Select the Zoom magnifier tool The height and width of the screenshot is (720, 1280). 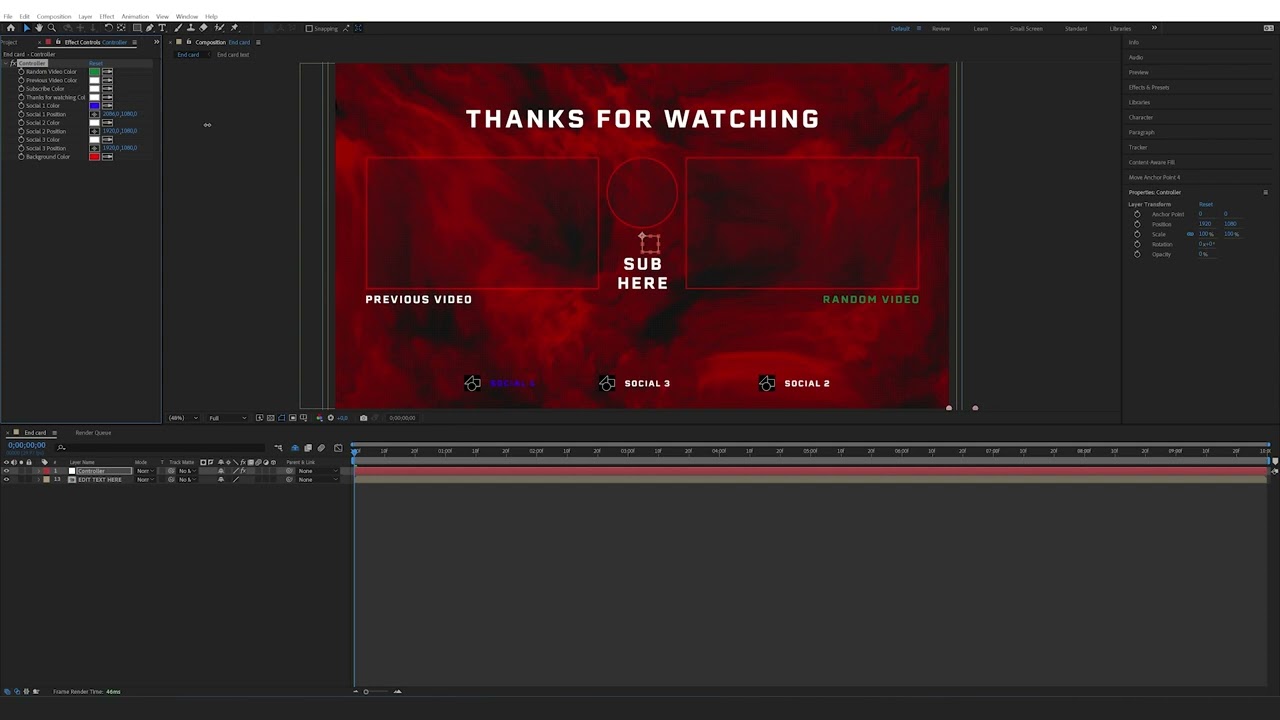pyautogui.click(x=52, y=28)
